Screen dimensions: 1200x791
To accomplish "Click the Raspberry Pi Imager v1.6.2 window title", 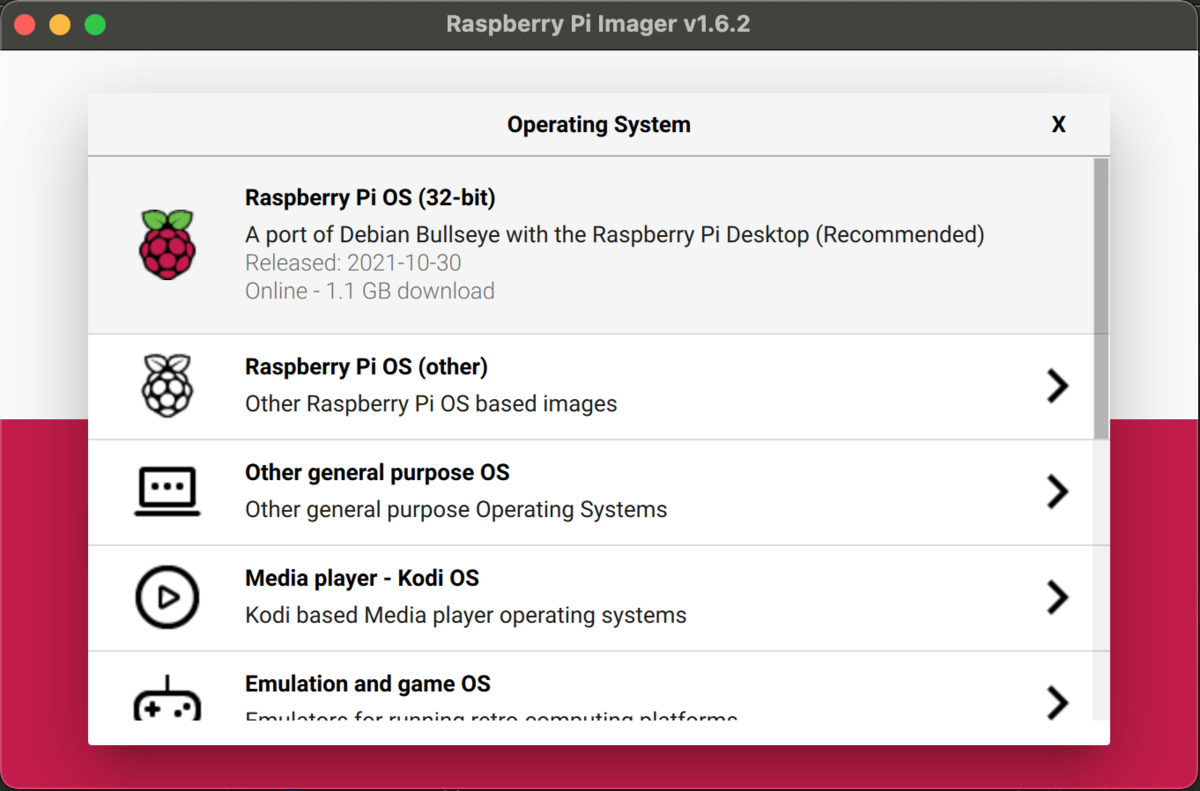I will click(598, 24).
